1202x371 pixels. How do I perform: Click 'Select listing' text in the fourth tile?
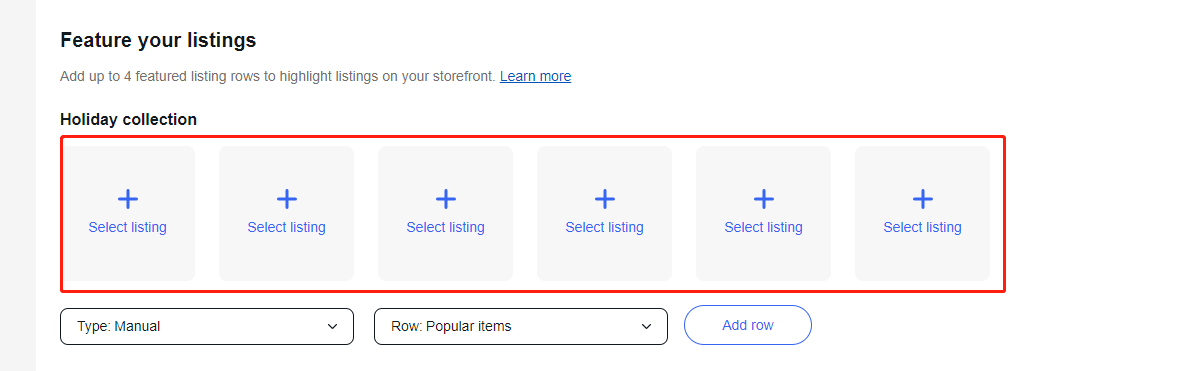[605, 227]
